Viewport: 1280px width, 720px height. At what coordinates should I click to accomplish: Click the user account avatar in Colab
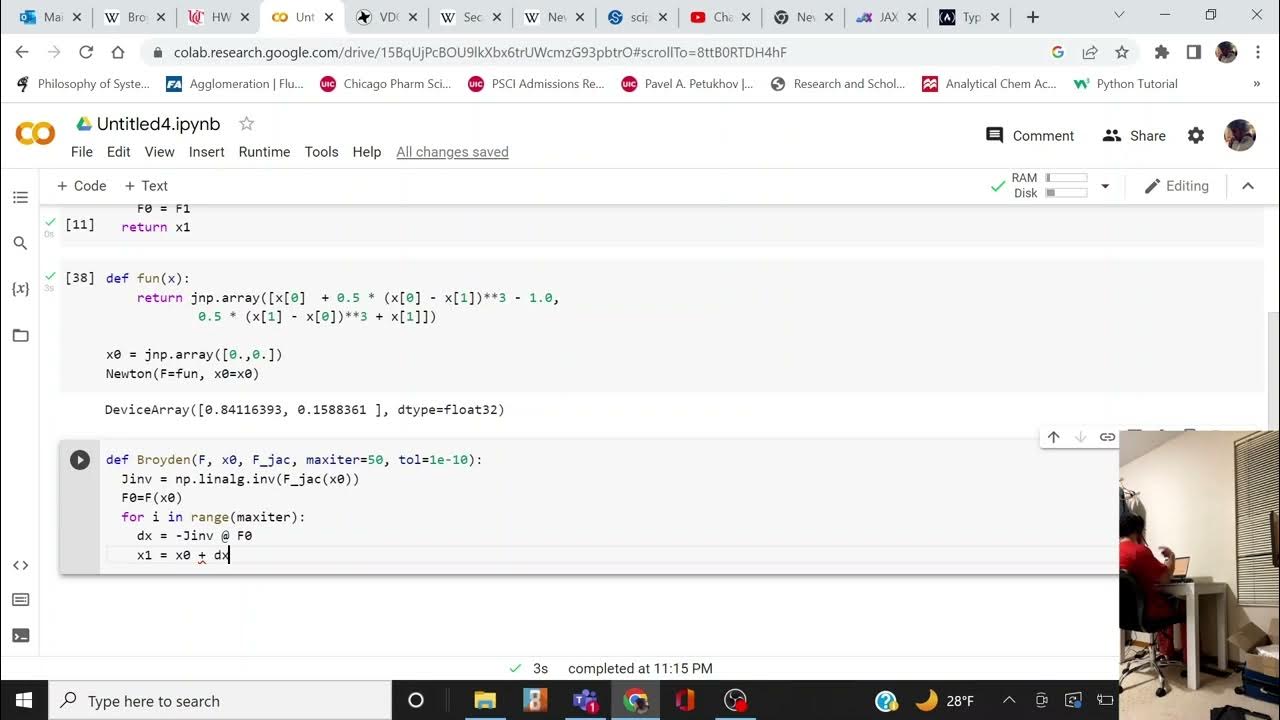[1240, 136]
